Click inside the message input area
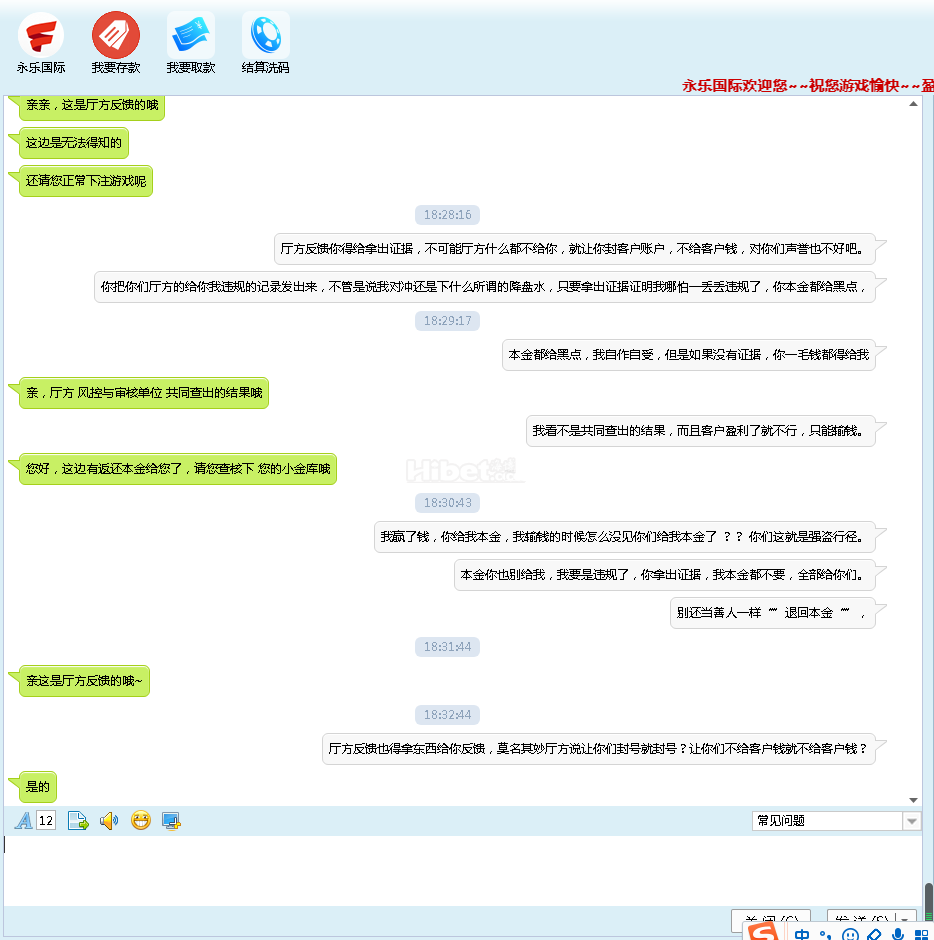Viewport: 934px width, 940px height. coord(460,870)
